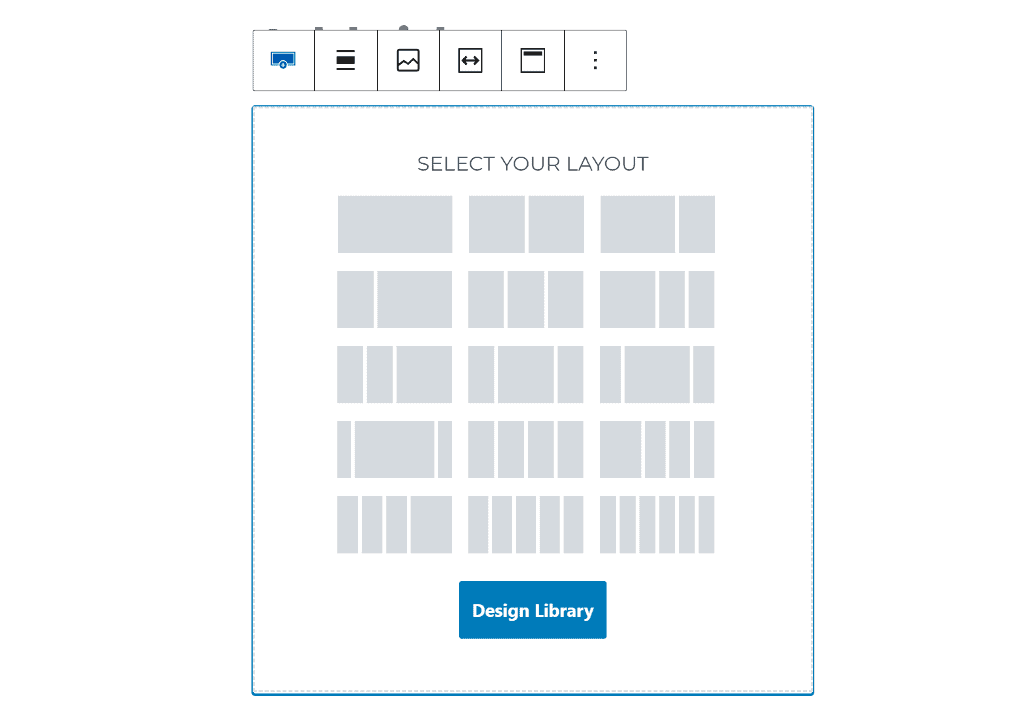Click the horizontal double-arrow width icon
Screen dimensions: 1024x712
point(470,61)
